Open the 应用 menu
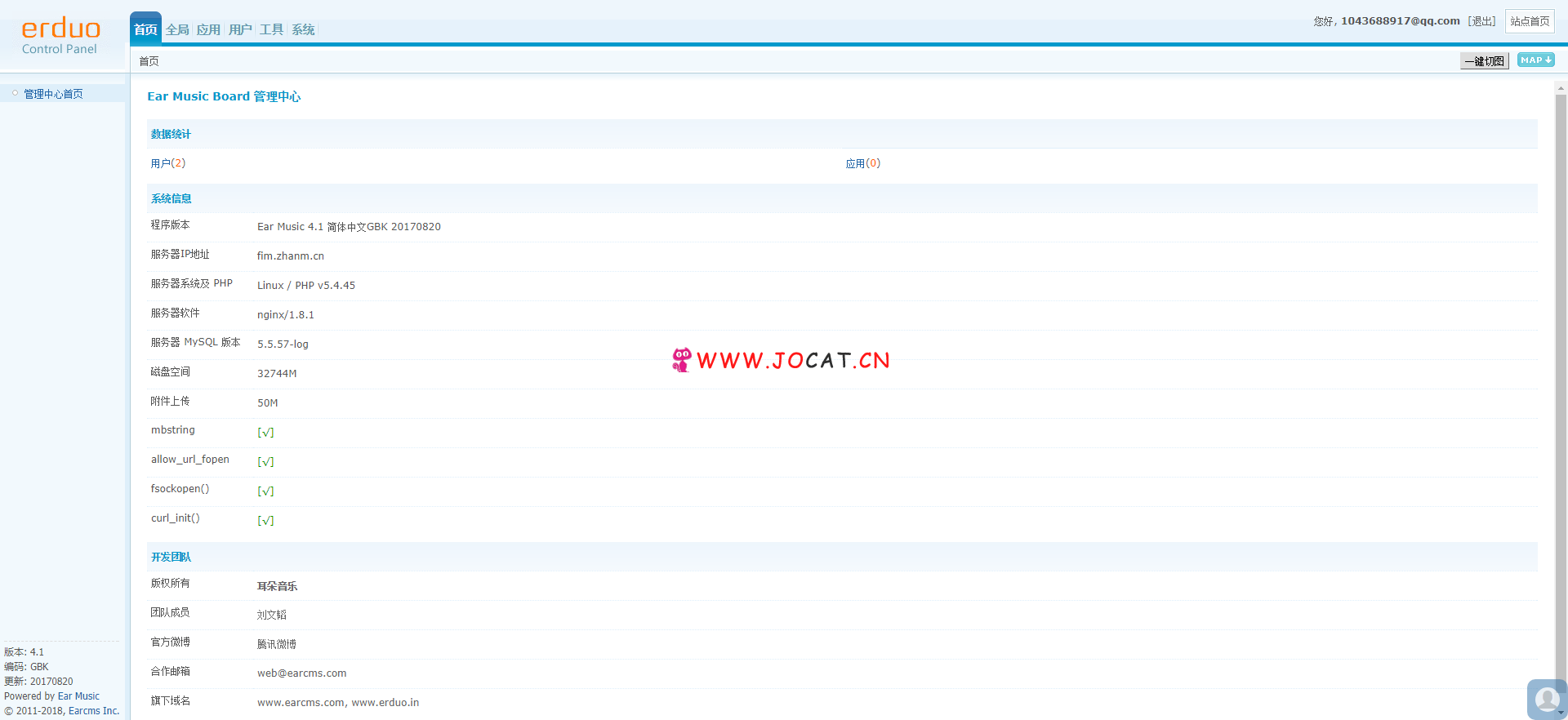 click(x=208, y=29)
